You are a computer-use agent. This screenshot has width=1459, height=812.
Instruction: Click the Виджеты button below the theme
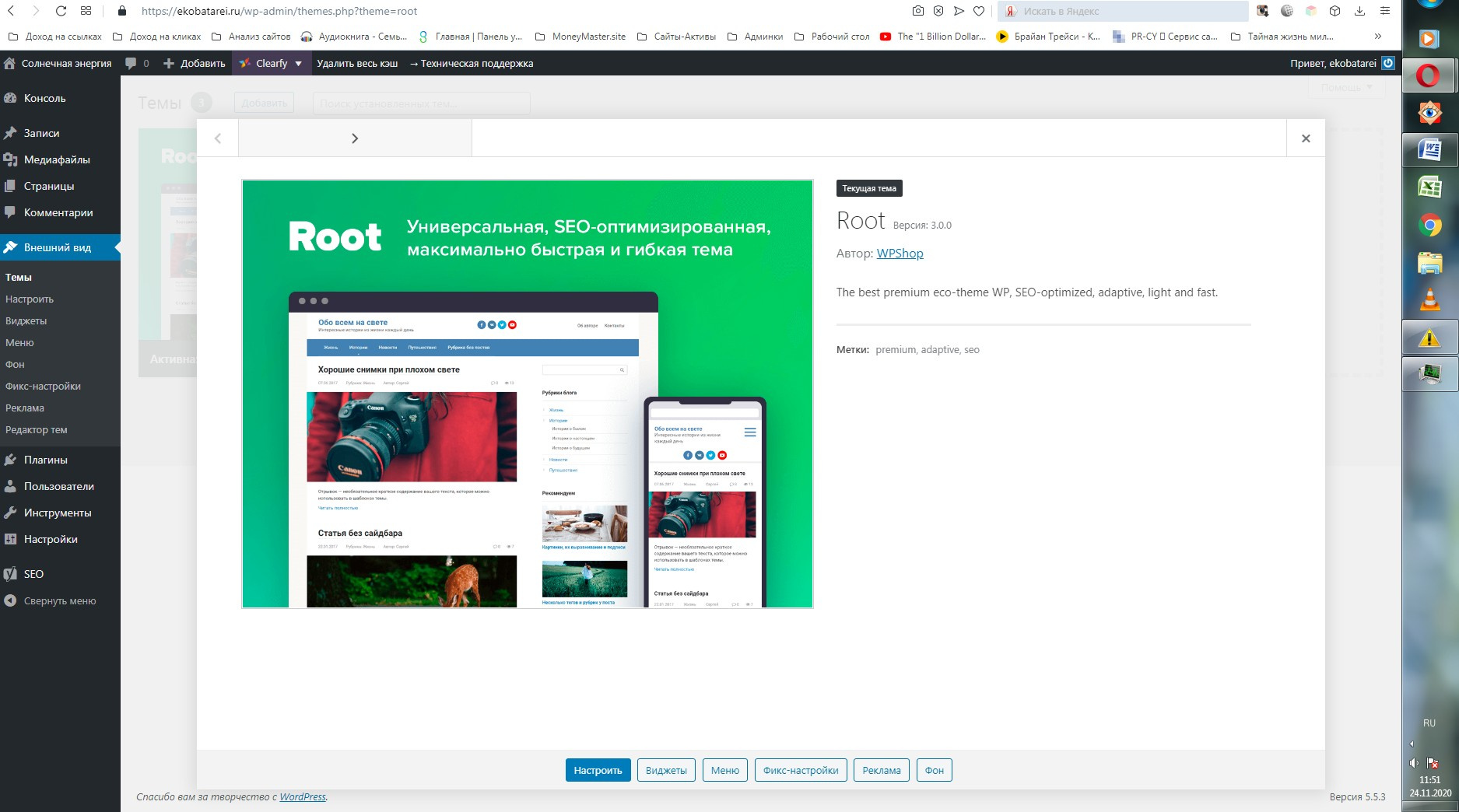coord(666,770)
